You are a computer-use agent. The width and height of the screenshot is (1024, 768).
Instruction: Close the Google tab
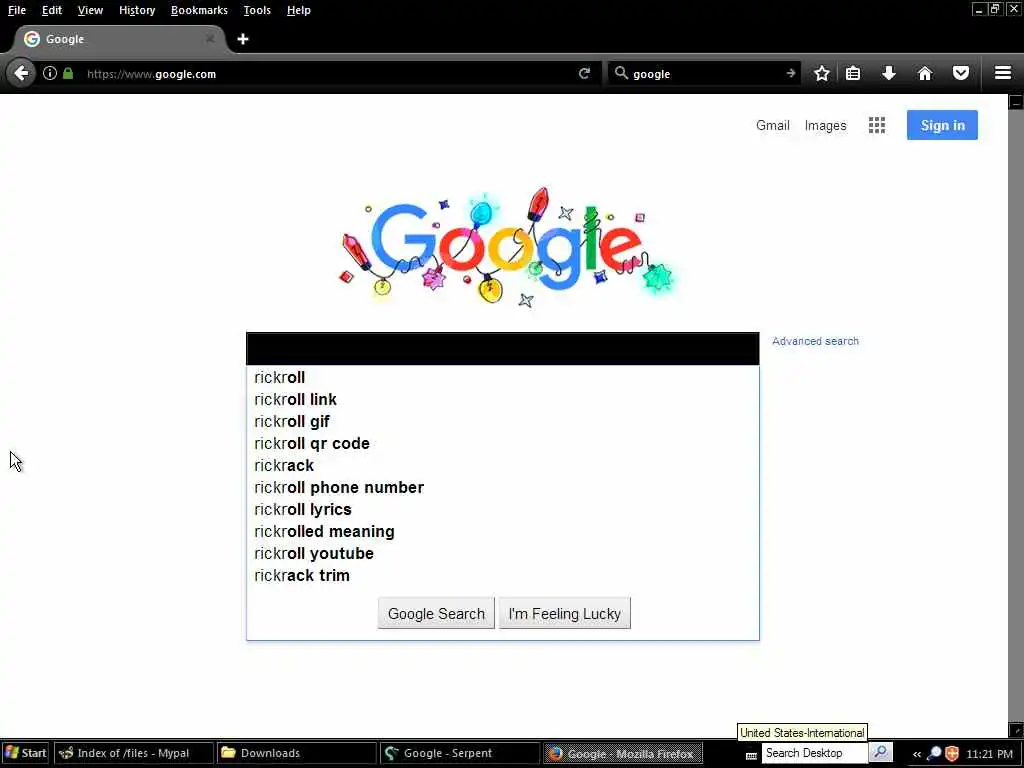point(210,39)
